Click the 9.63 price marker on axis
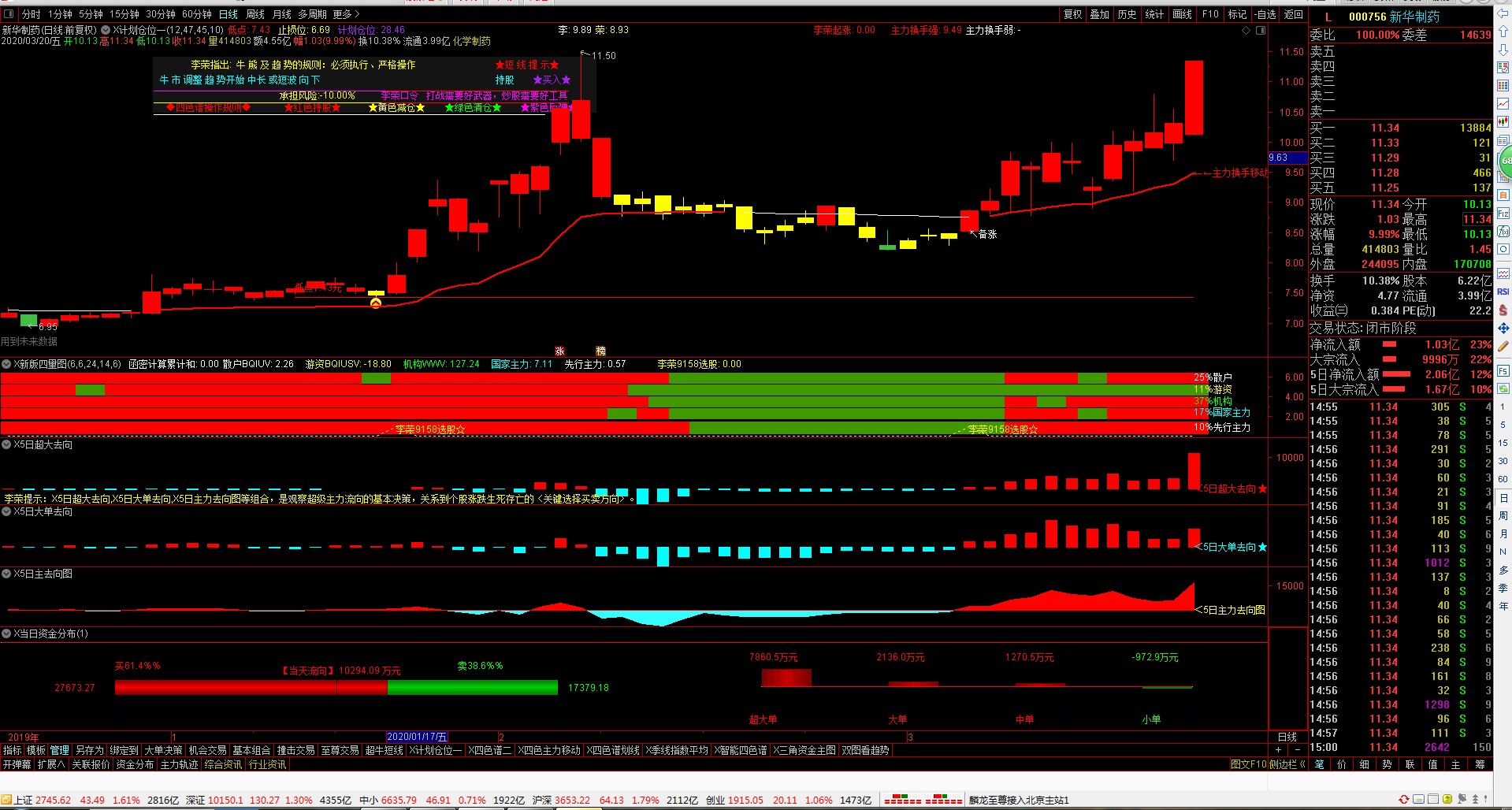 click(x=1287, y=158)
